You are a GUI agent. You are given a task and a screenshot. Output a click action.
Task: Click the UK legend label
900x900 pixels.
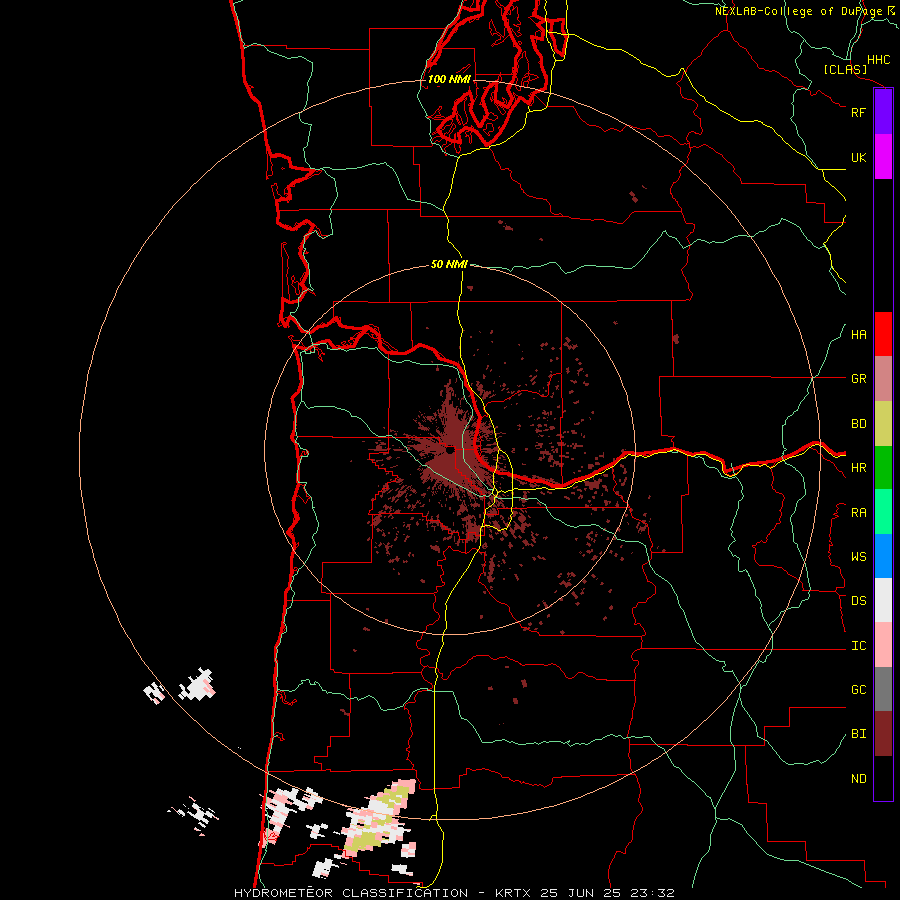click(858, 157)
